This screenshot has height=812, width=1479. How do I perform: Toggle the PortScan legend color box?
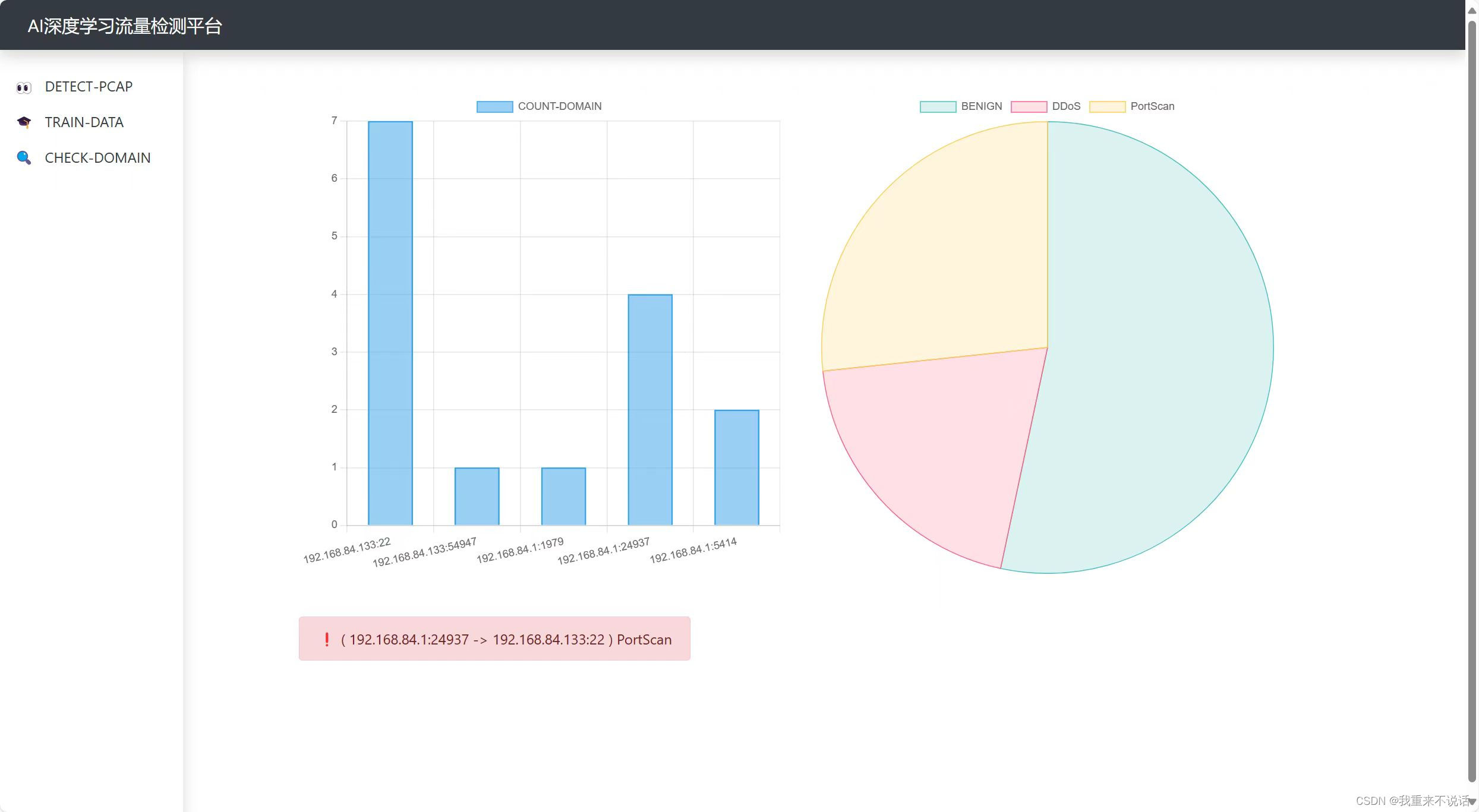point(1107,107)
